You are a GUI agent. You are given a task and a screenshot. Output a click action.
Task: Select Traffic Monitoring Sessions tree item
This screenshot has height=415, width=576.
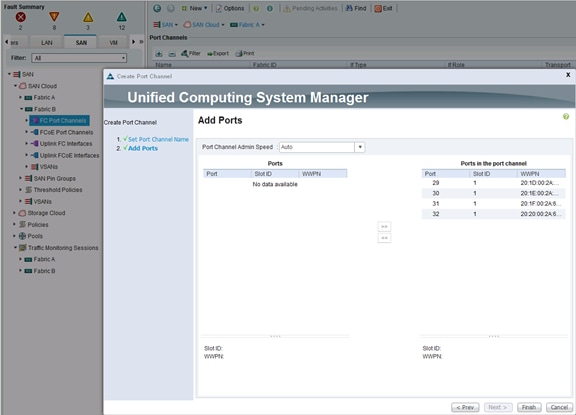[x=63, y=248]
